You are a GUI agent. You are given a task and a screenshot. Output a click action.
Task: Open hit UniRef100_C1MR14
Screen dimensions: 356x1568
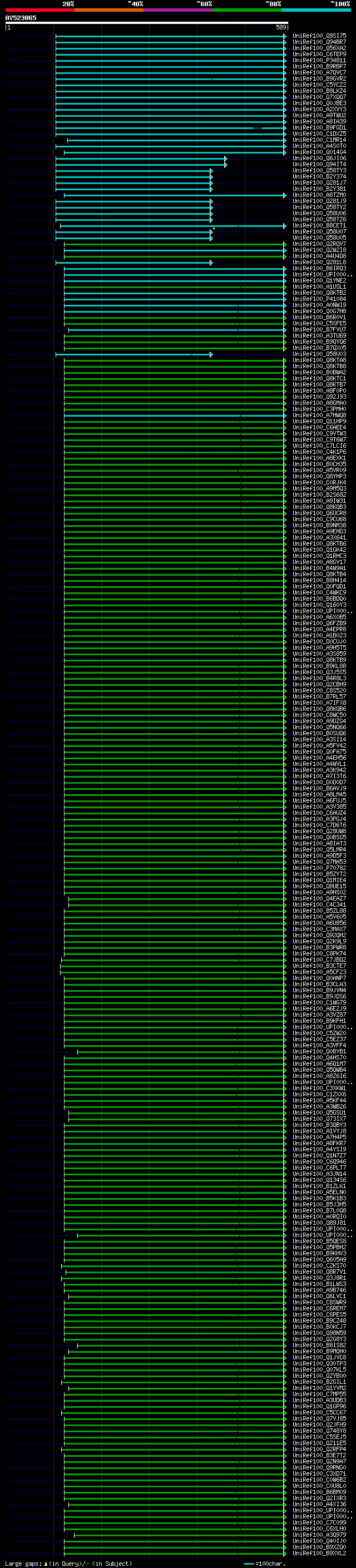[x=319, y=140]
